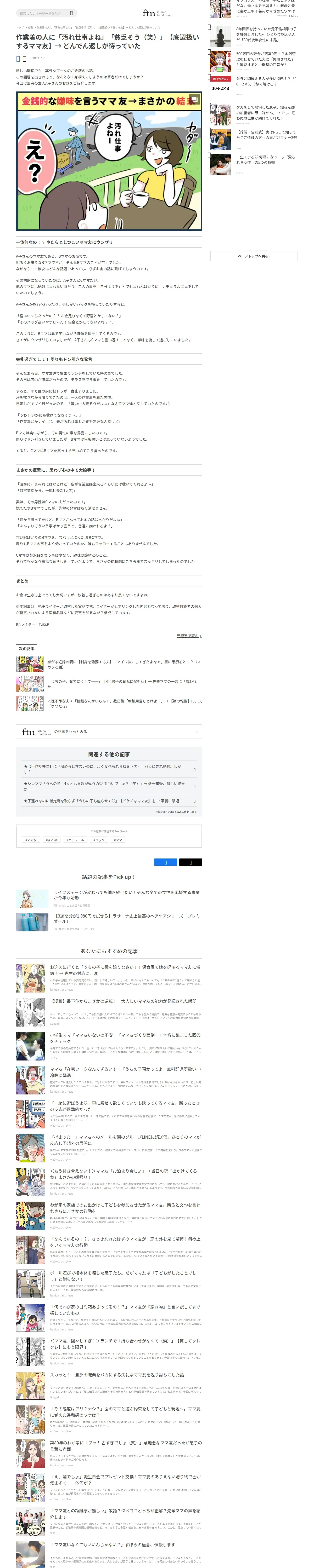Select the #ママ keyword tag
Image resolution: width=314 pixels, height=1568 pixels.
[118, 840]
